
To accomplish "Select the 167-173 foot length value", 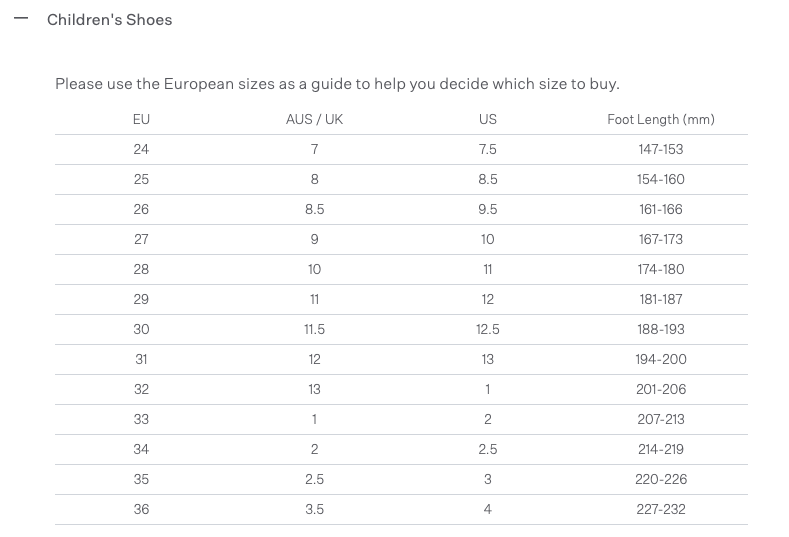I will coord(661,239).
